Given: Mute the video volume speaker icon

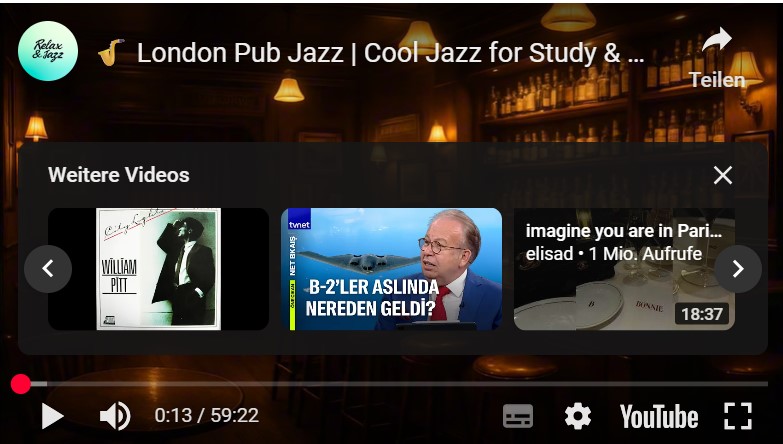Looking at the screenshot, I should [x=115, y=416].
